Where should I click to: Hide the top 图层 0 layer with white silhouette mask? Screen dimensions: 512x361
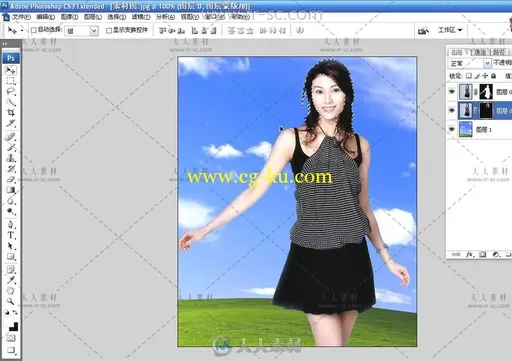[452, 91]
